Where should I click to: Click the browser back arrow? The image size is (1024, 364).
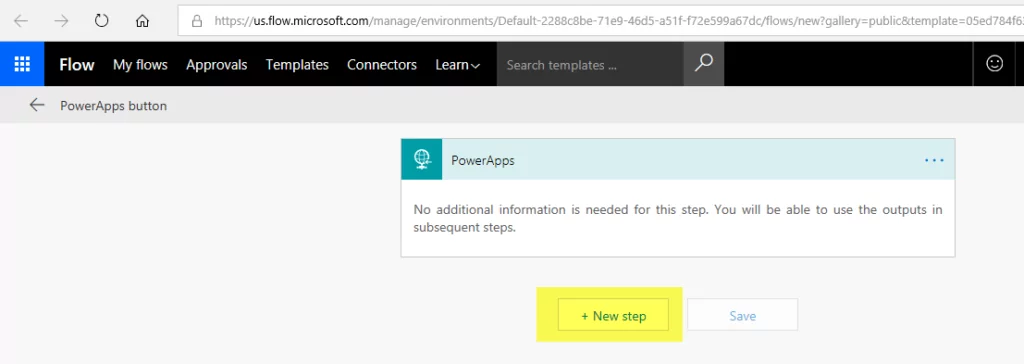pyautogui.click(x=21, y=21)
